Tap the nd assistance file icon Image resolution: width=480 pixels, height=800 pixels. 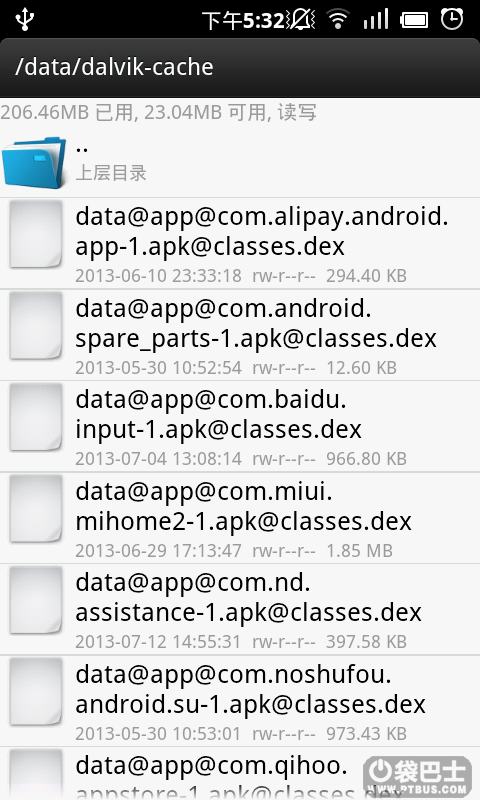point(36,599)
